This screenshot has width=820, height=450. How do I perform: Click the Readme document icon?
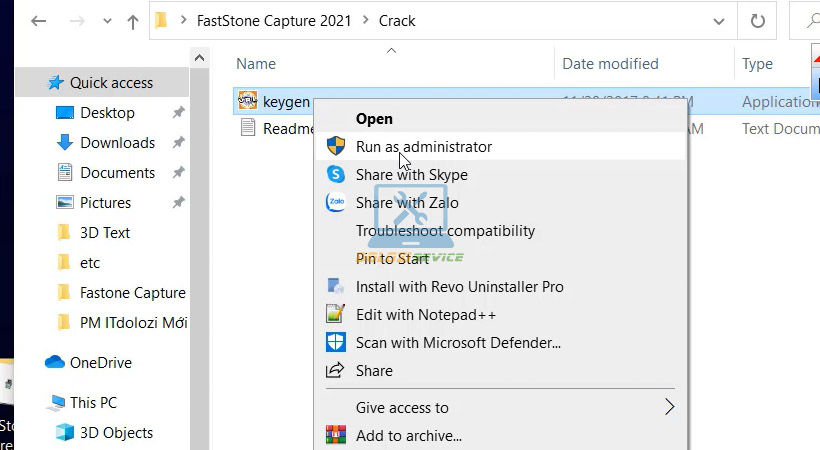pos(247,127)
